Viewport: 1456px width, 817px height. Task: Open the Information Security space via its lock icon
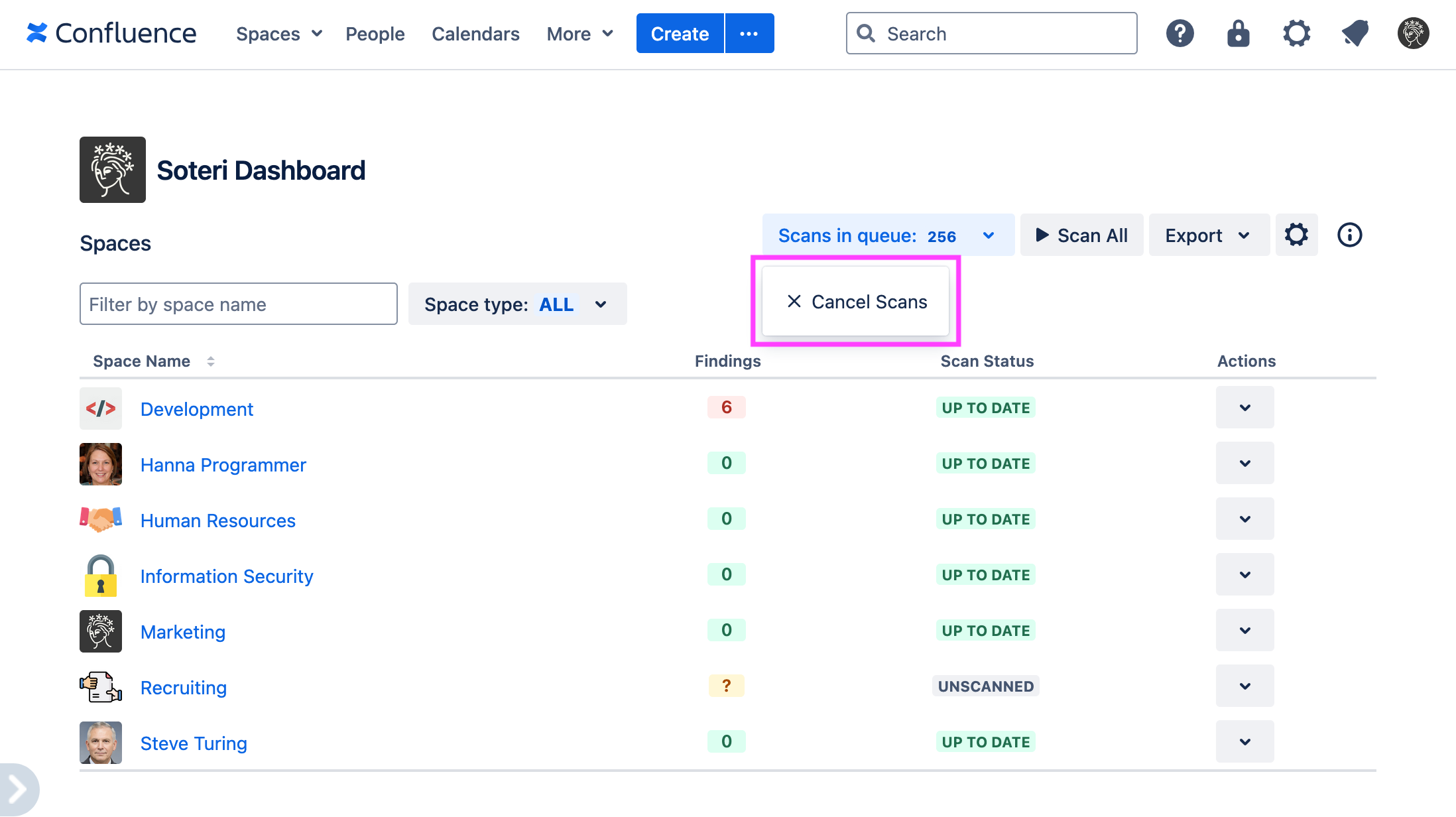pyautogui.click(x=100, y=575)
